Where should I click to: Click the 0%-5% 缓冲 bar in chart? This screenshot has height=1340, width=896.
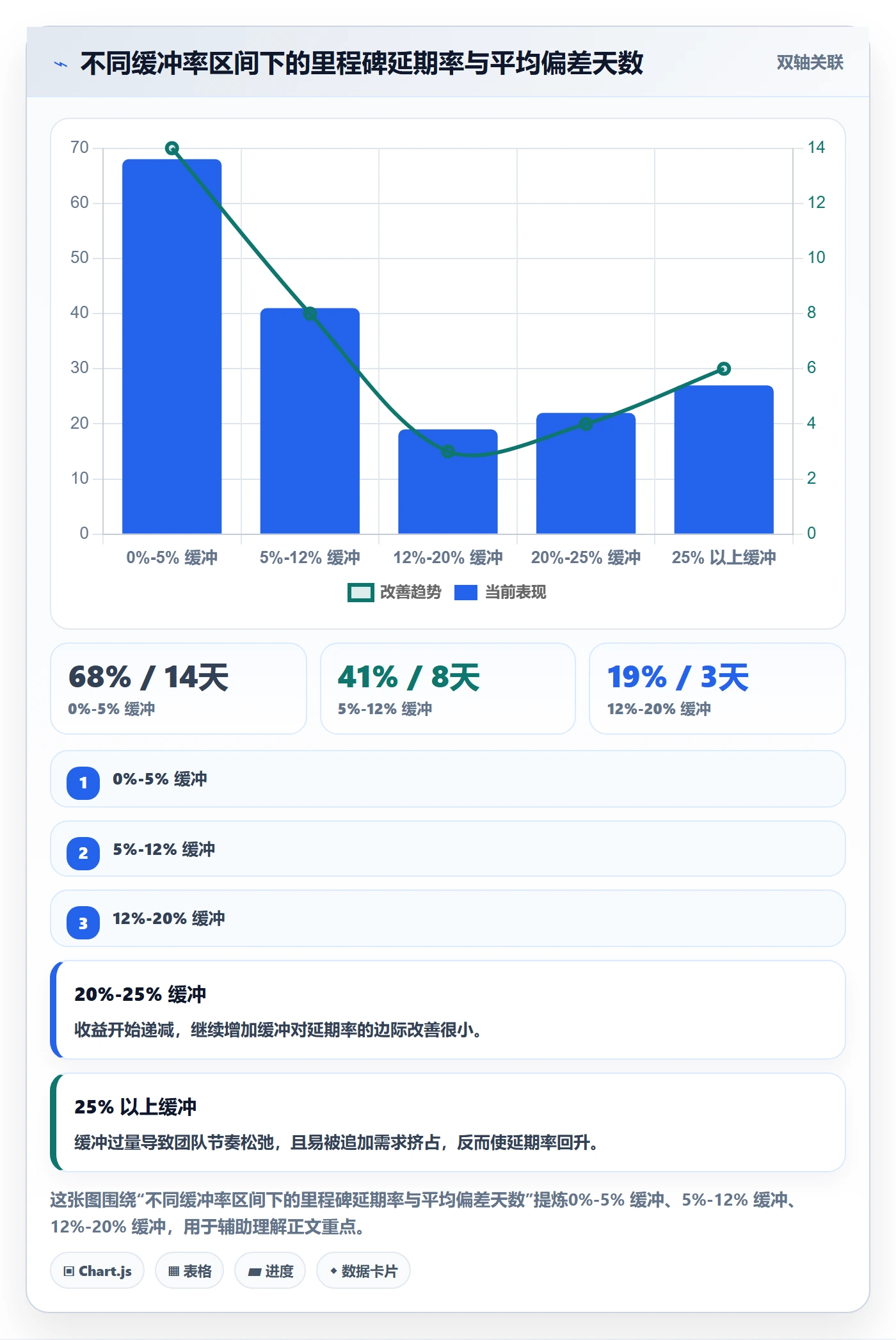click(172, 346)
